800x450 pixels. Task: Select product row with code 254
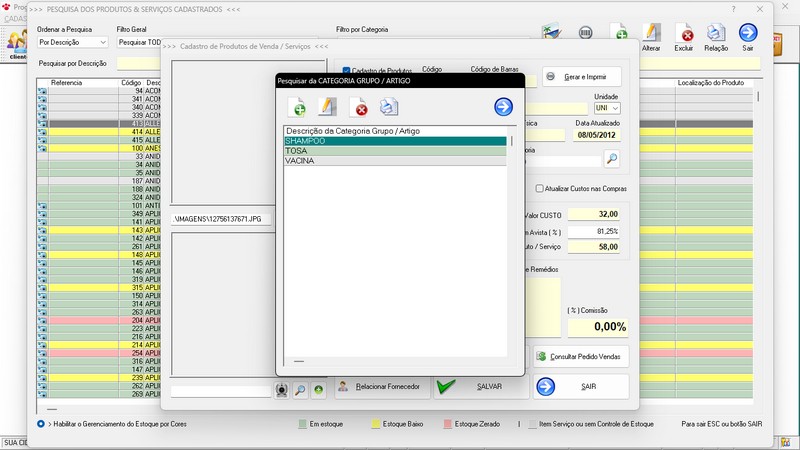click(98, 353)
